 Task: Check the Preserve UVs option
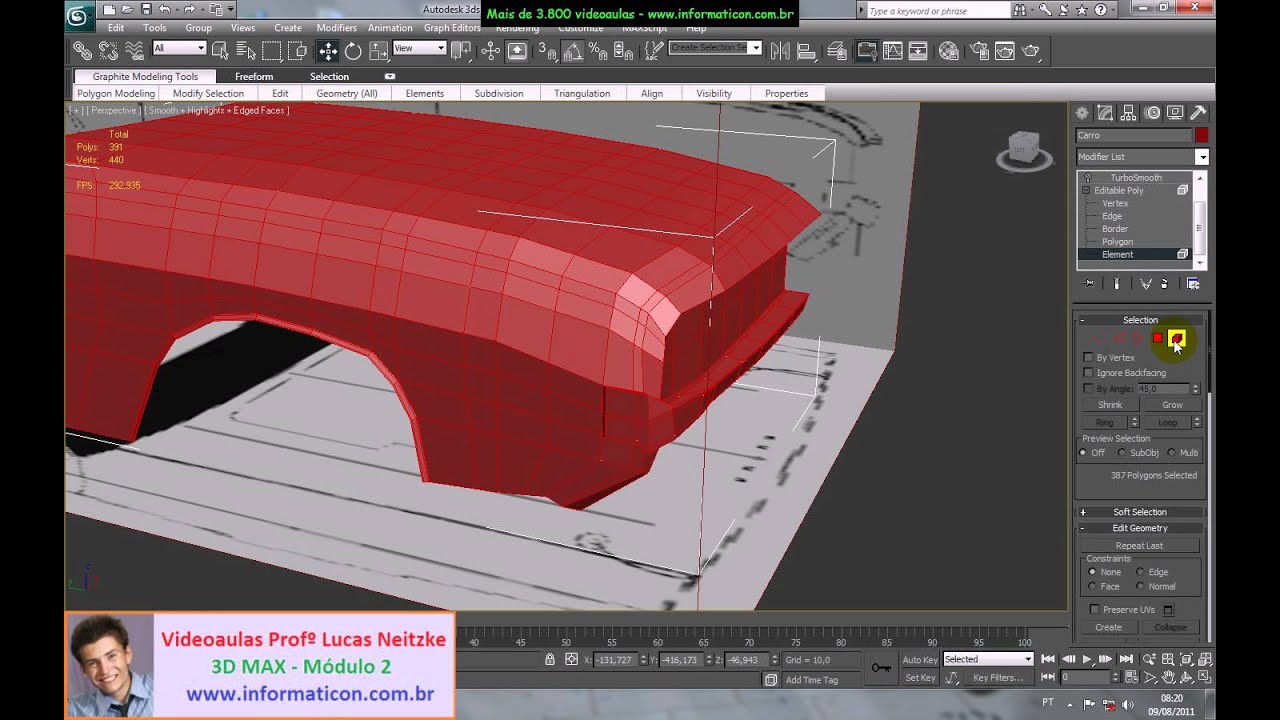(x=1094, y=609)
